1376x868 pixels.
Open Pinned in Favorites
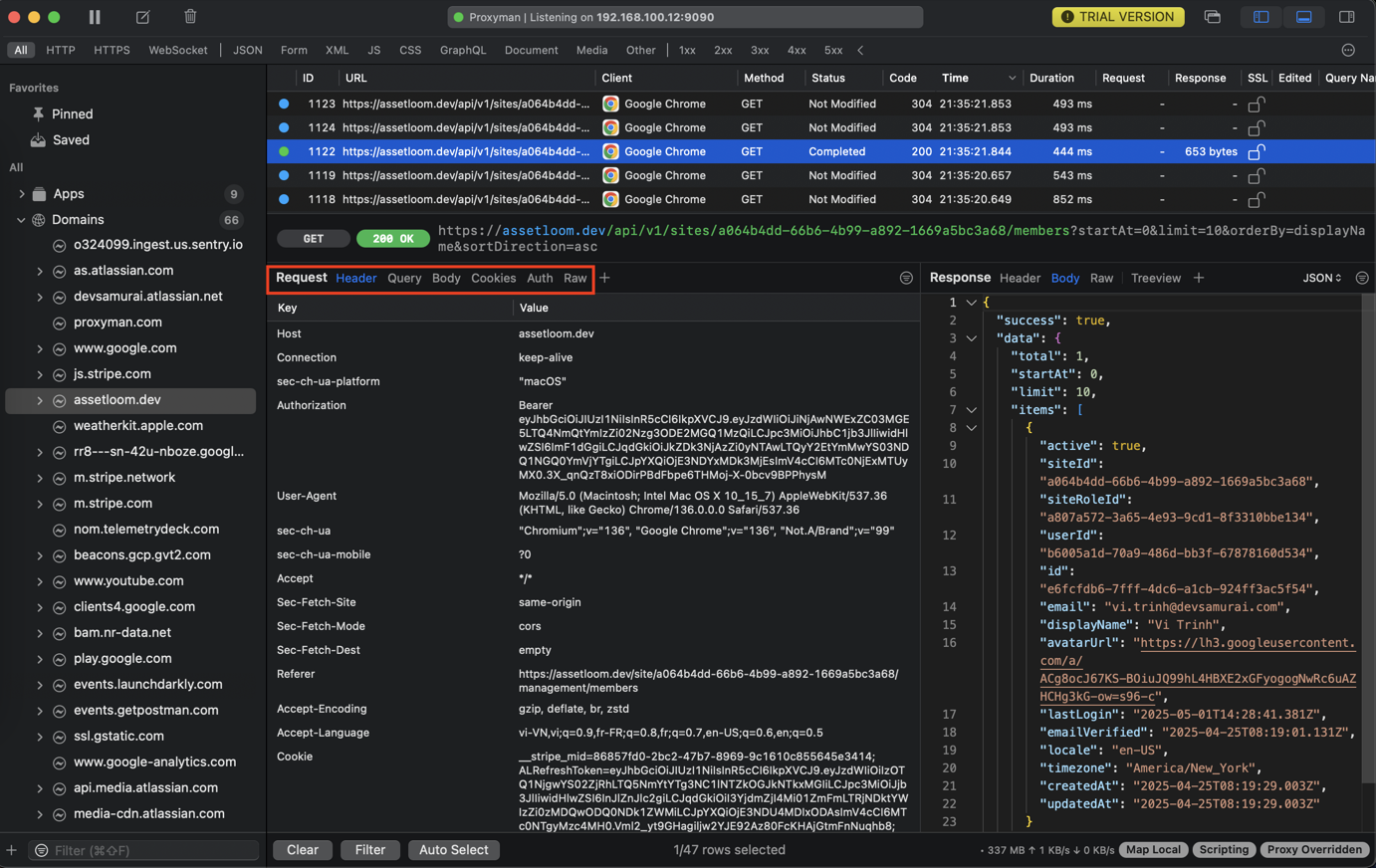72,114
